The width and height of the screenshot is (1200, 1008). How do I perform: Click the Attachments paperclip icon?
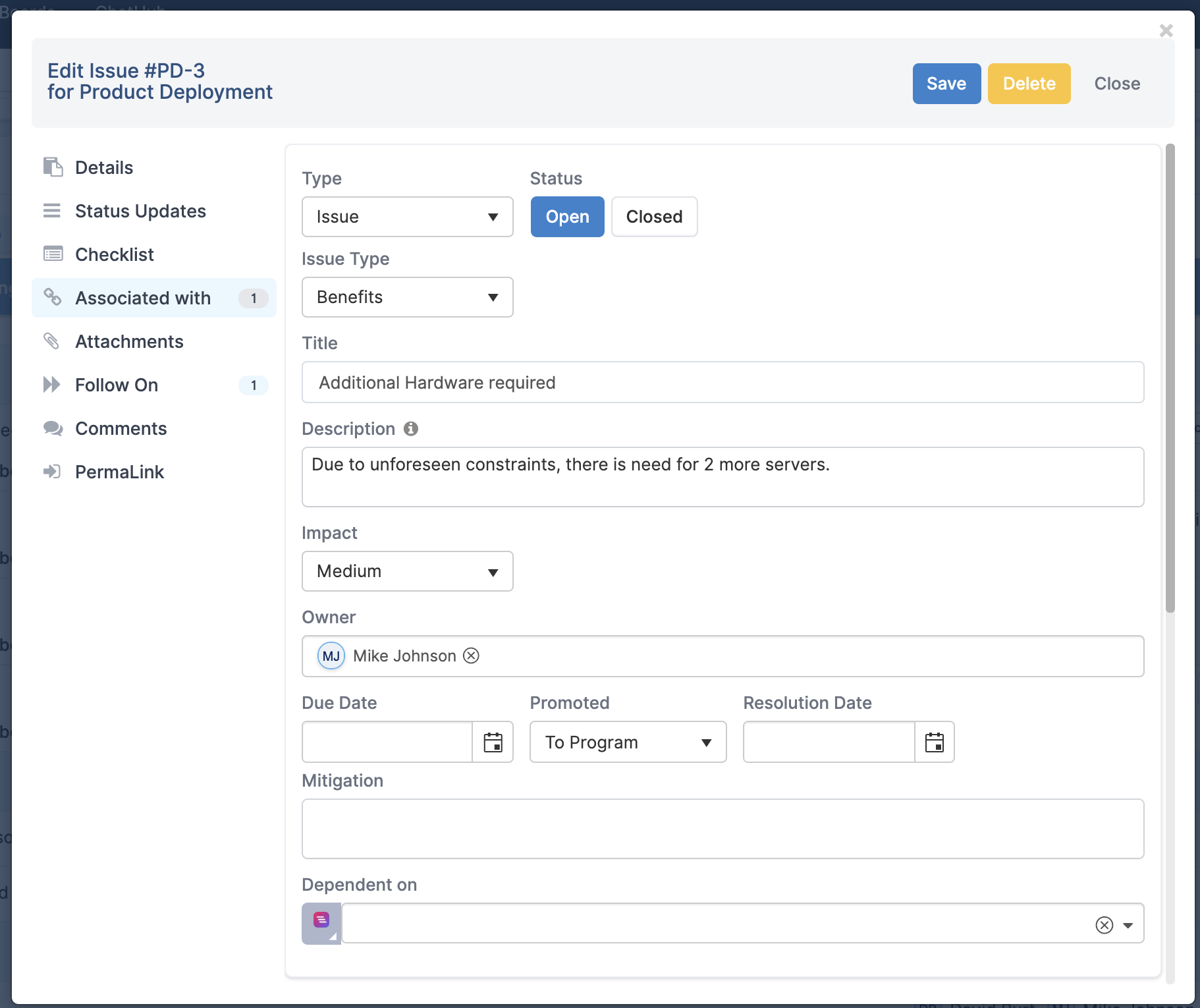pos(51,341)
